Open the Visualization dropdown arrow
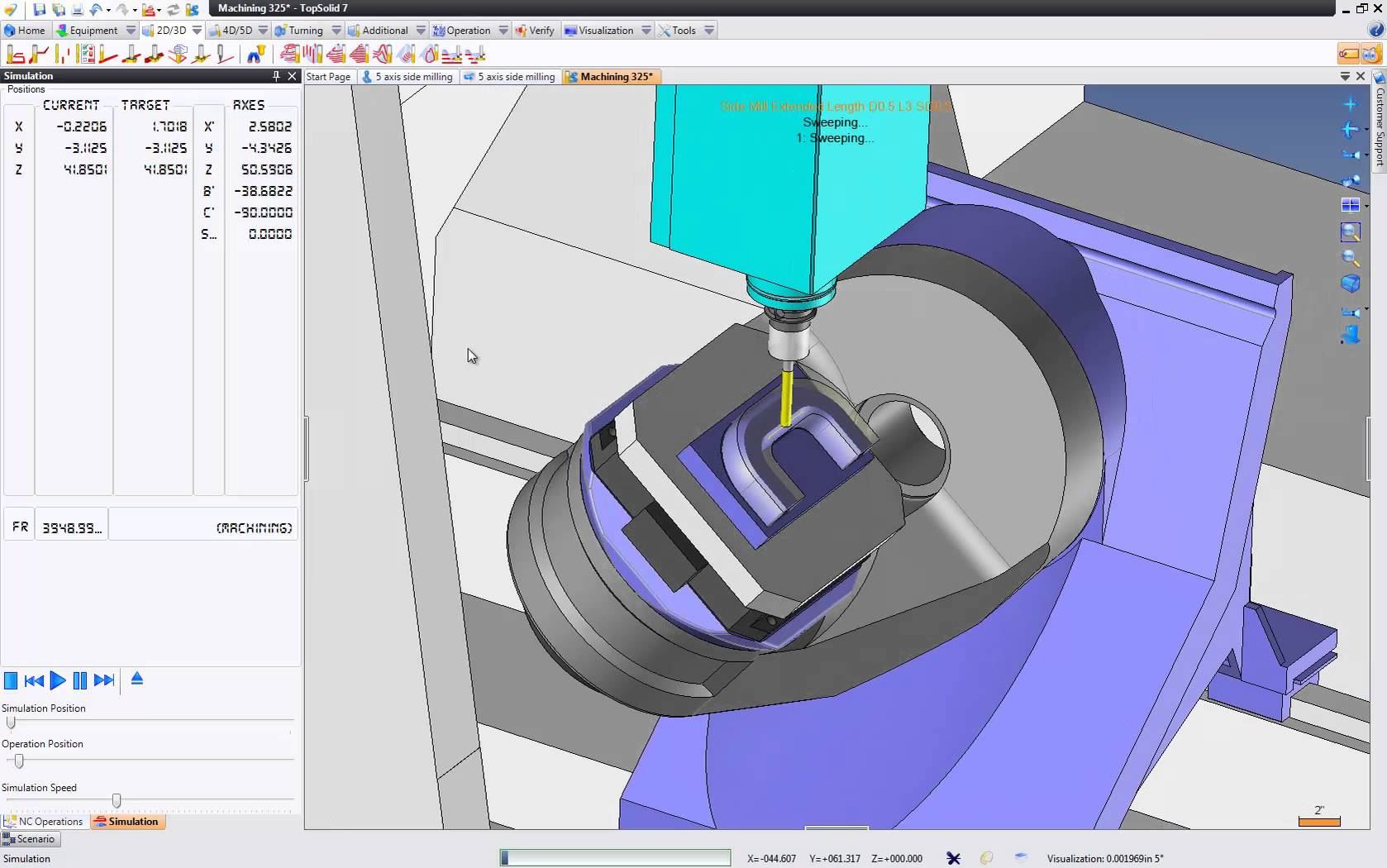Viewport: 1387px width, 868px height. click(x=646, y=31)
